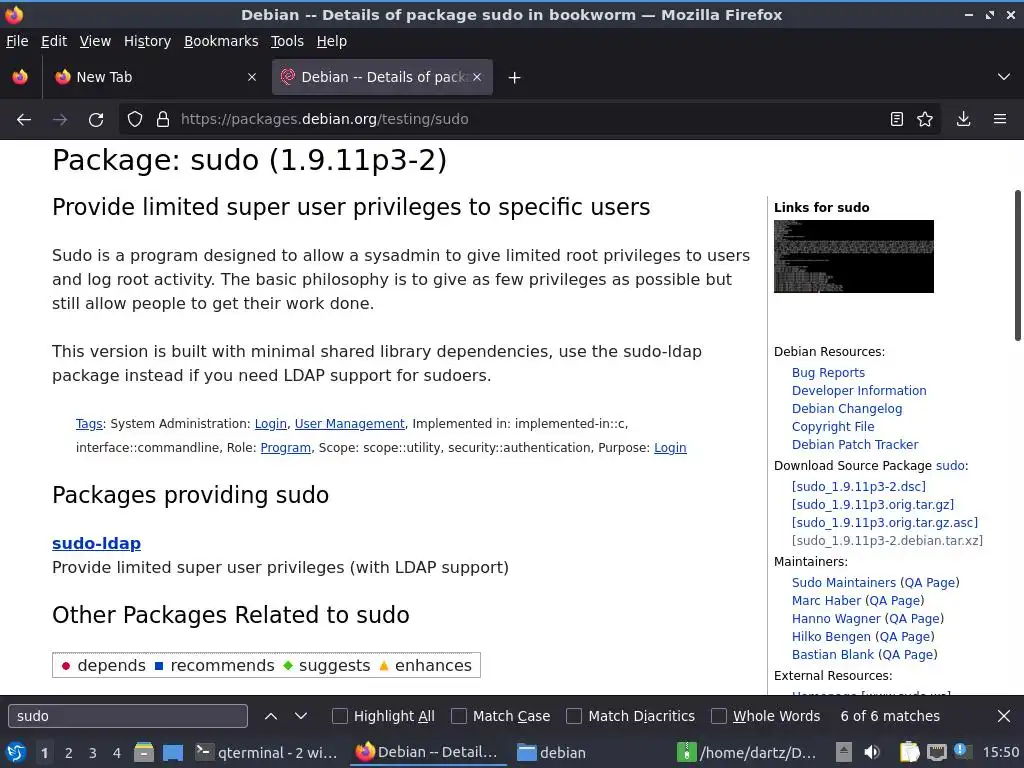The height and width of the screenshot is (768, 1024).
Task: Follow the Tags link
Action: (89, 424)
